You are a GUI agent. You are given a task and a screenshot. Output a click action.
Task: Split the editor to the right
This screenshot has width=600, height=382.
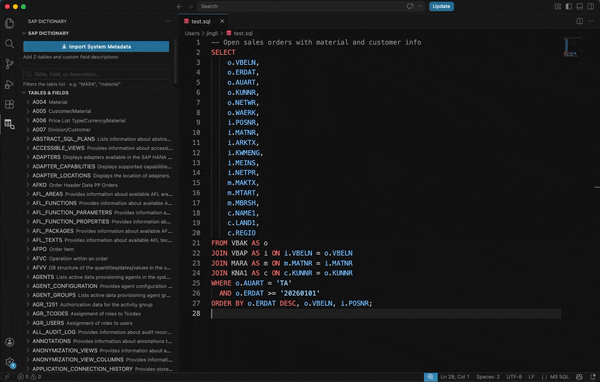tap(580, 21)
